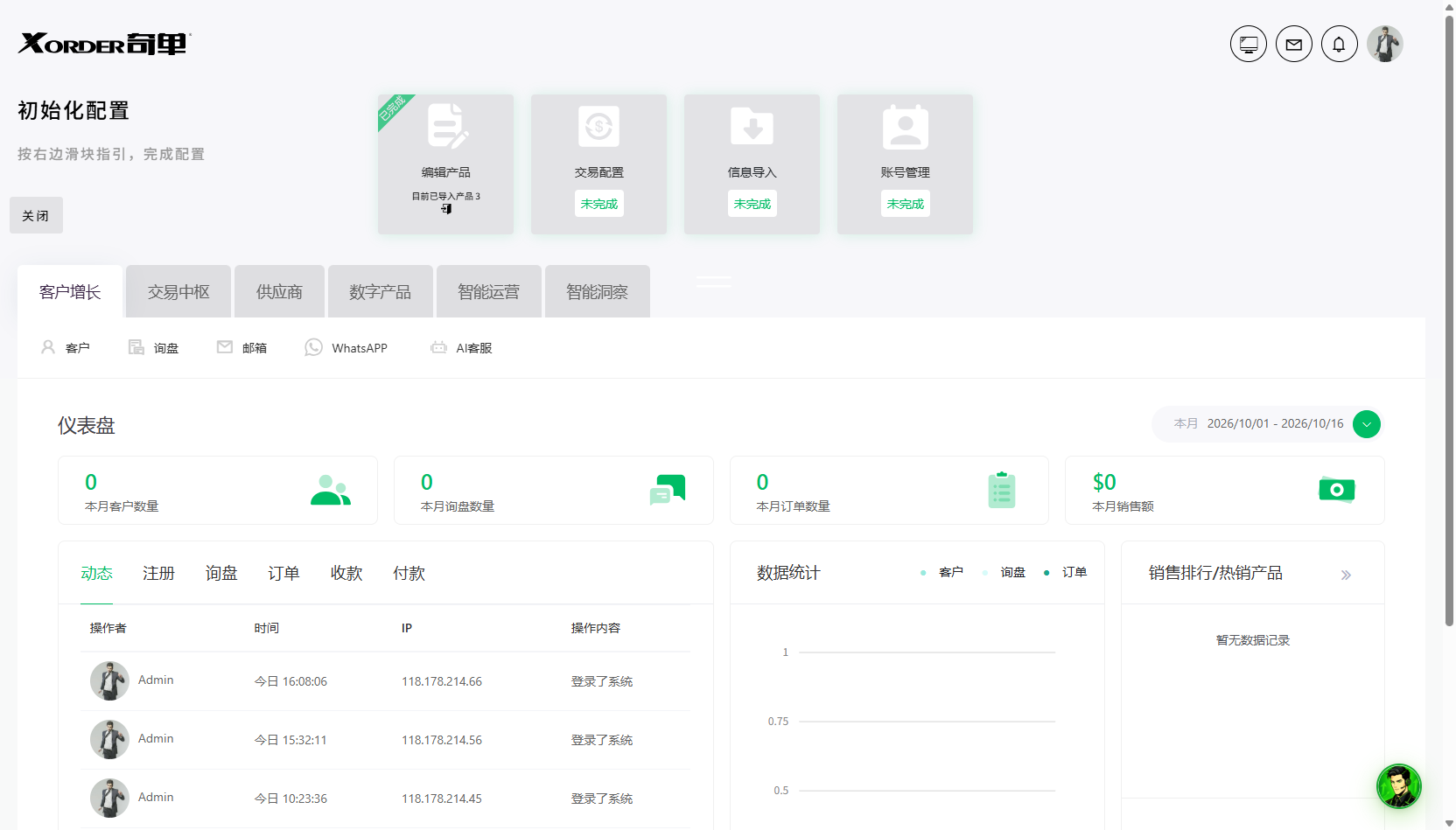Open the notification bell in the header
This screenshot has height=830, width=1456.
pyautogui.click(x=1340, y=44)
